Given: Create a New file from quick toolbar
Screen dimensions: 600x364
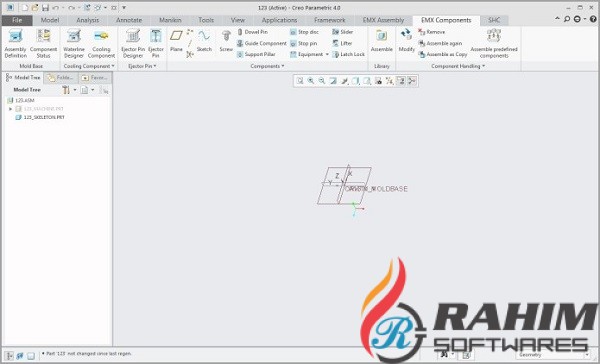Looking at the screenshot, I should coord(24,8).
